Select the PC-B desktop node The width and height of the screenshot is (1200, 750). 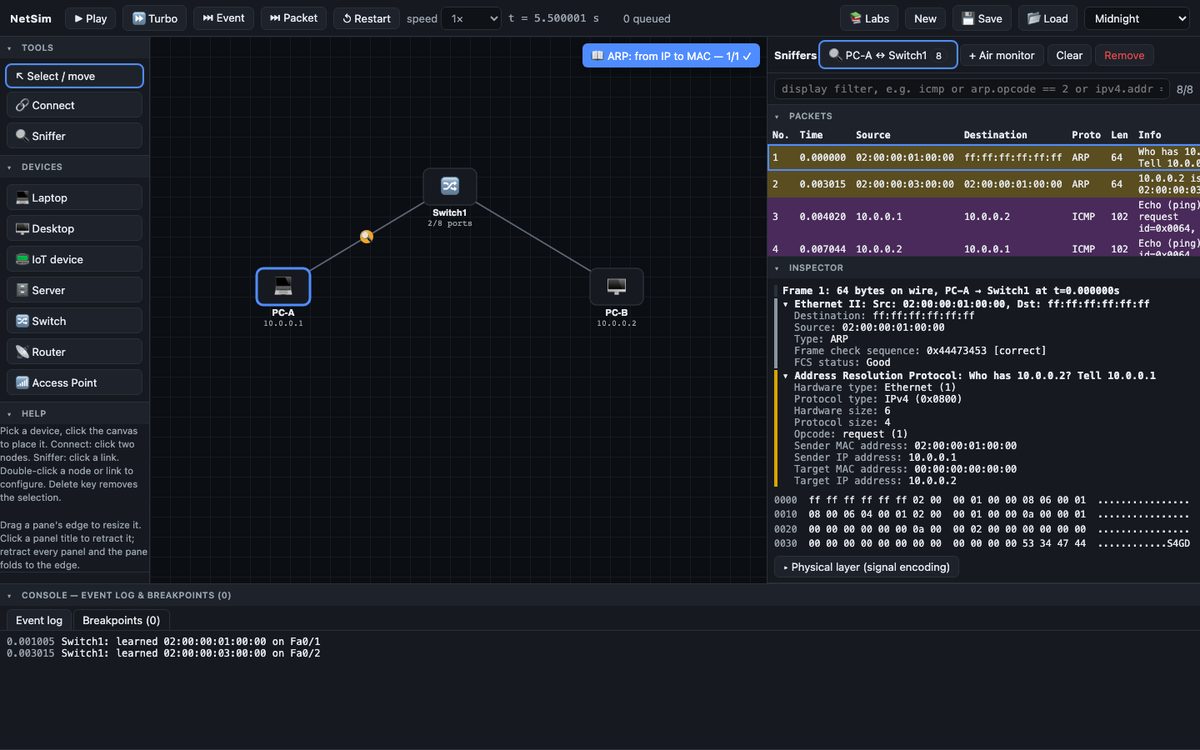coord(616,286)
